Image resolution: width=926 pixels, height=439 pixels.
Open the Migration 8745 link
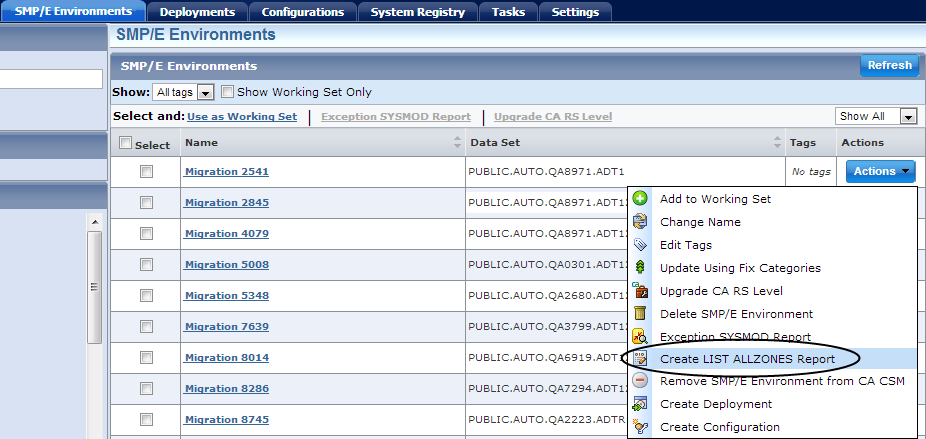[226, 420]
